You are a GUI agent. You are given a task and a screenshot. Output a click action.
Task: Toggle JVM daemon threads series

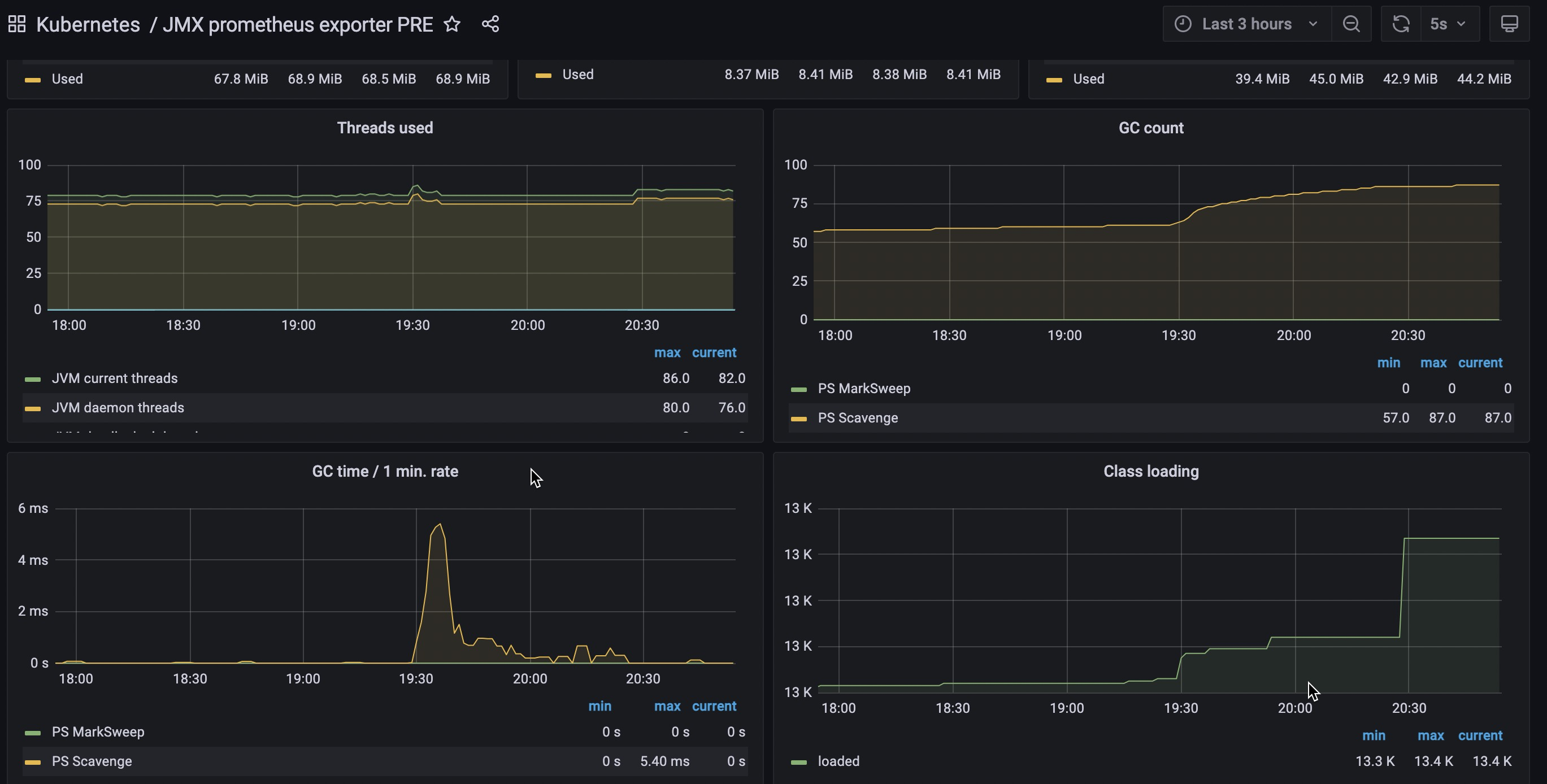(118, 408)
